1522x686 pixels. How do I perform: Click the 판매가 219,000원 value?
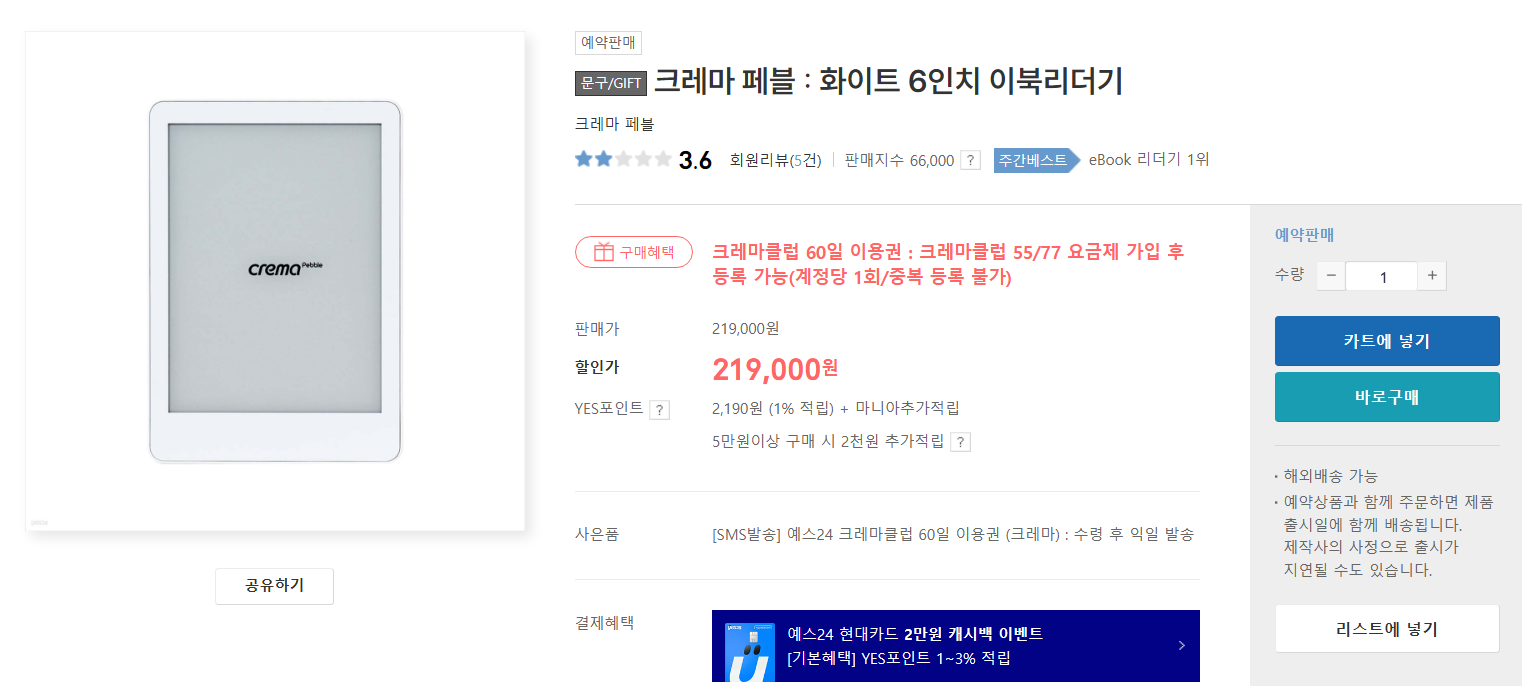point(745,328)
